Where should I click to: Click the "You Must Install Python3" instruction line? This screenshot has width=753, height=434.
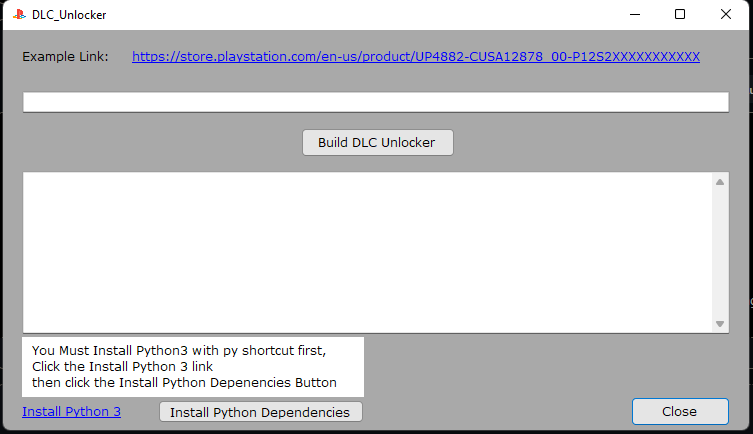pos(179,350)
